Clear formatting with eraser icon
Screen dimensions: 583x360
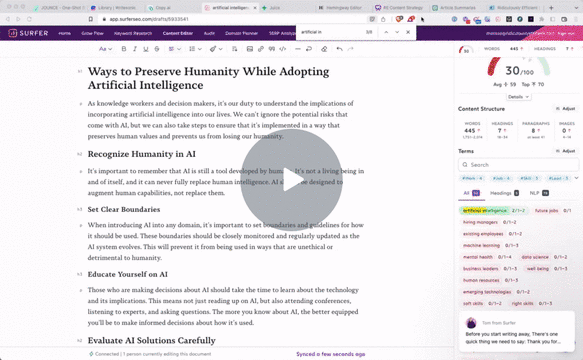(x=324, y=49)
